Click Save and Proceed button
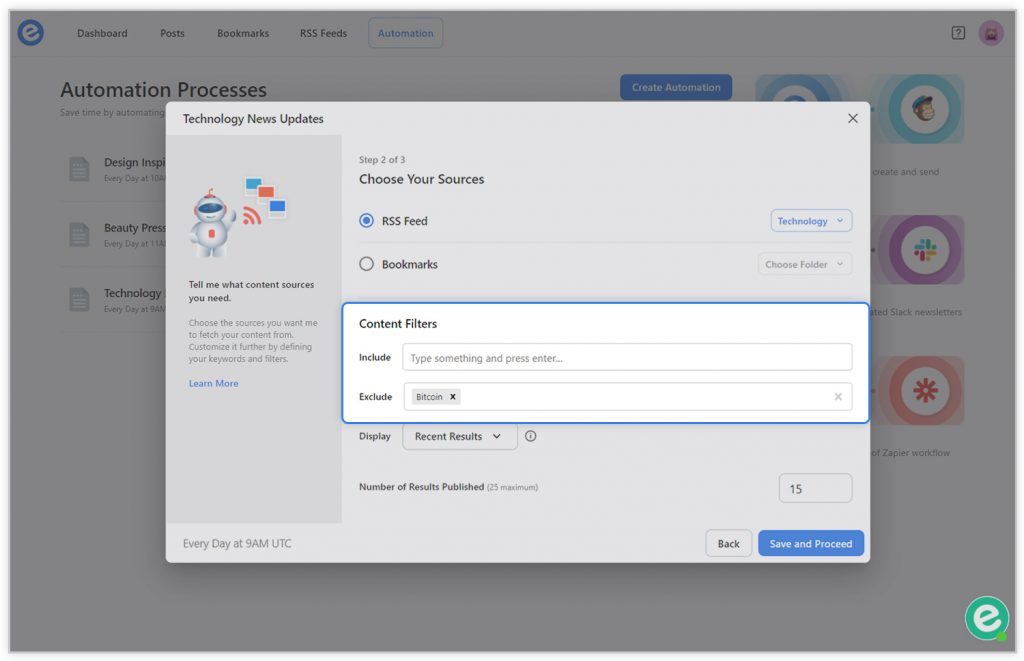Viewport: 1024px width, 661px height. tap(810, 543)
